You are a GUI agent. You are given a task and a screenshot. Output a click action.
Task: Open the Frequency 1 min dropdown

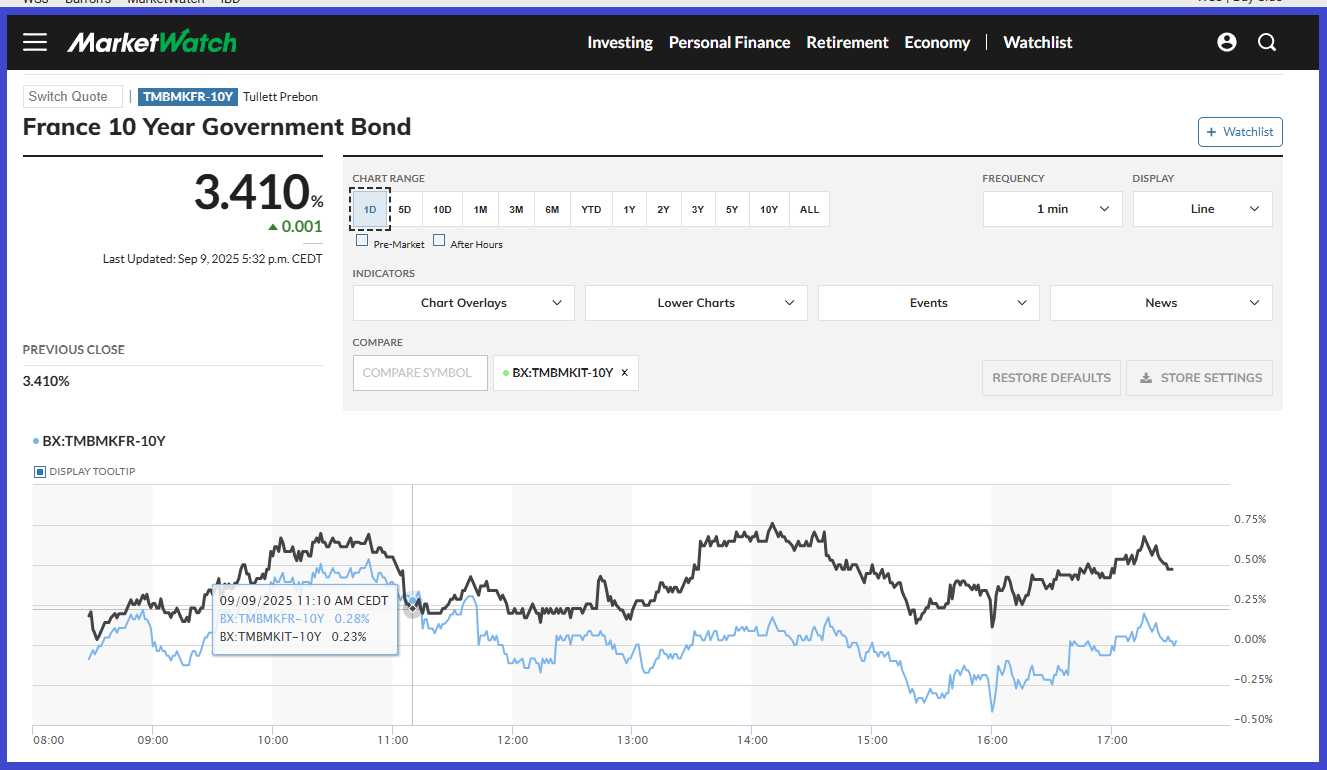(x=1052, y=209)
